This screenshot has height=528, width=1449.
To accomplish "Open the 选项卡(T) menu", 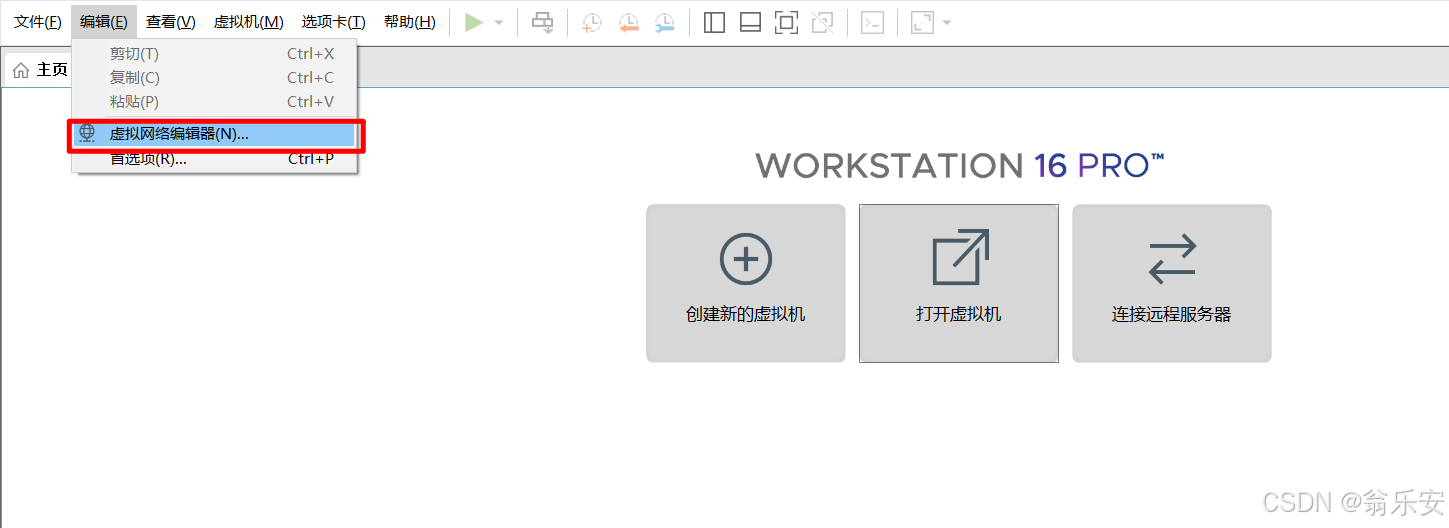I will 334,22.
